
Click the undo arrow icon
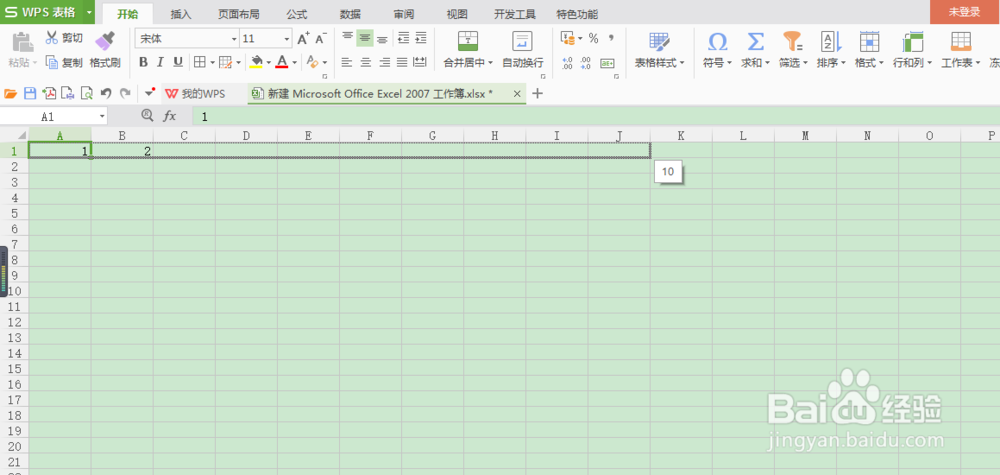(106, 94)
